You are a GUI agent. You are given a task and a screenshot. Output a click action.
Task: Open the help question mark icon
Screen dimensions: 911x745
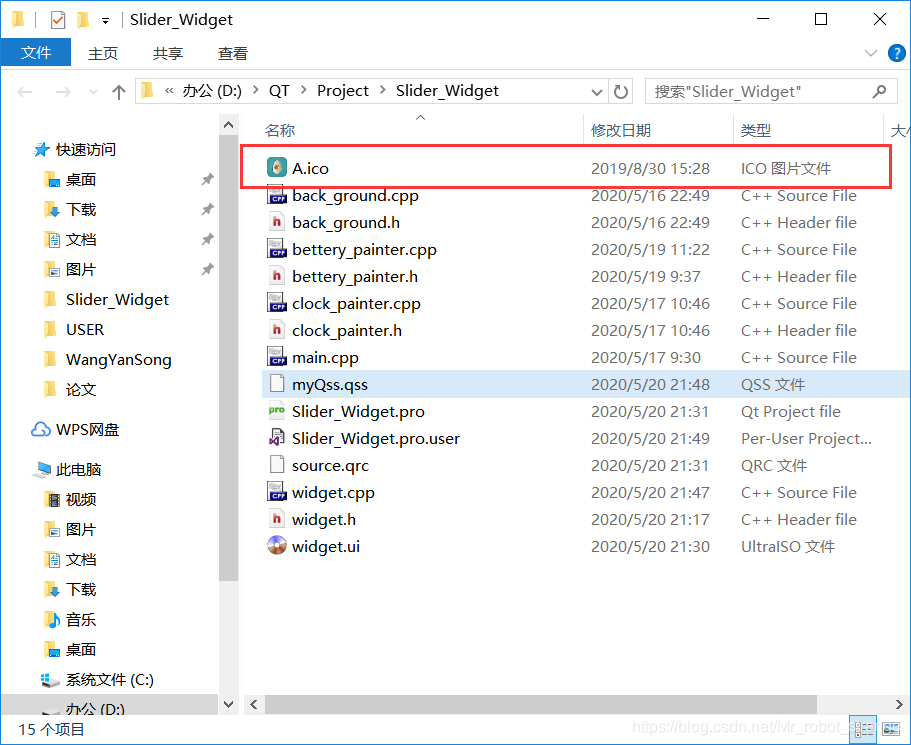pos(896,53)
